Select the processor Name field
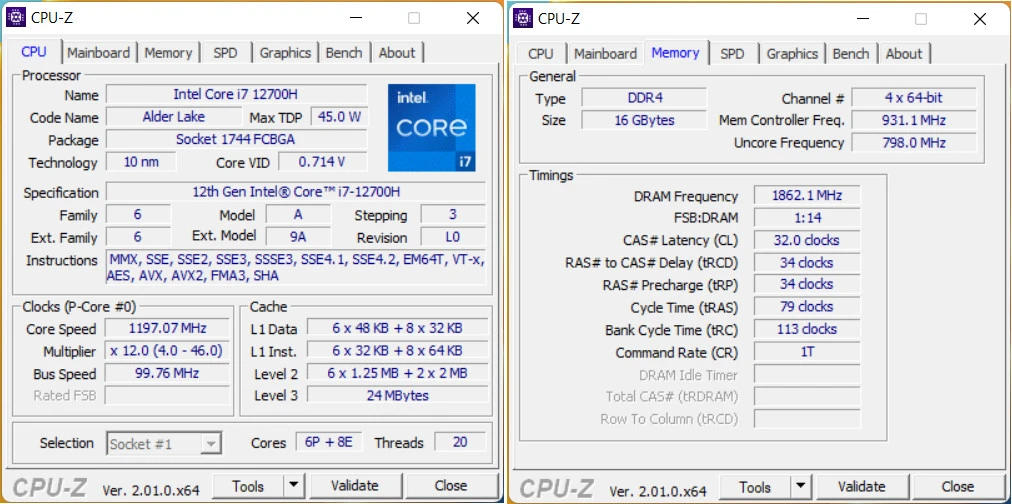This screenshot has width=1012, height=504. [235, 95]
